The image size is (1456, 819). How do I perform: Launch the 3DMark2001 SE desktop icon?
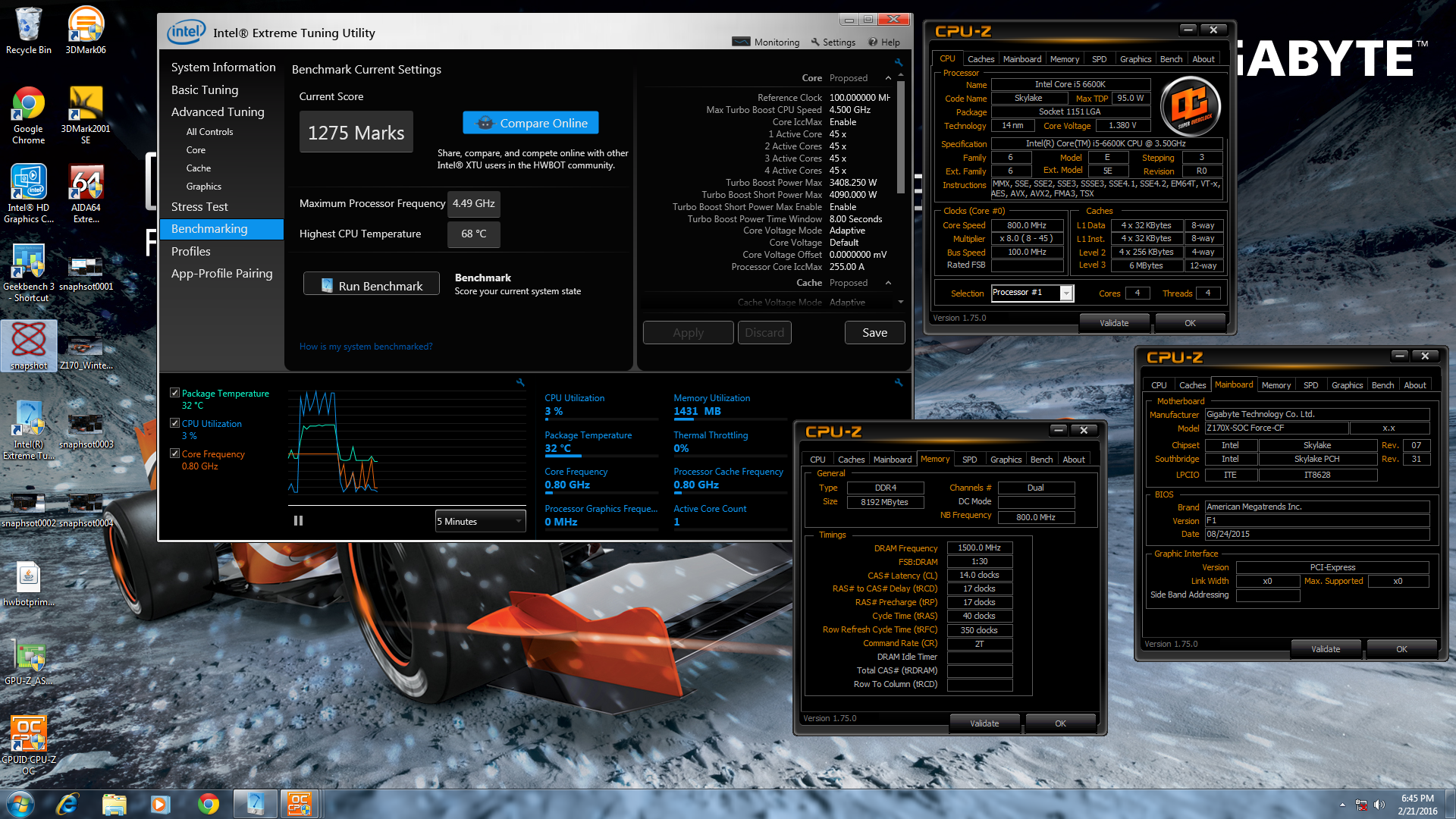click(x=86, y=115)
